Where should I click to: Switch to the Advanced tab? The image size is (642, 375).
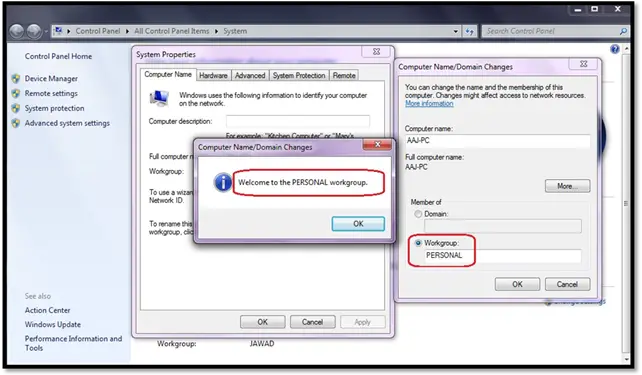click(x=250, y=75)
